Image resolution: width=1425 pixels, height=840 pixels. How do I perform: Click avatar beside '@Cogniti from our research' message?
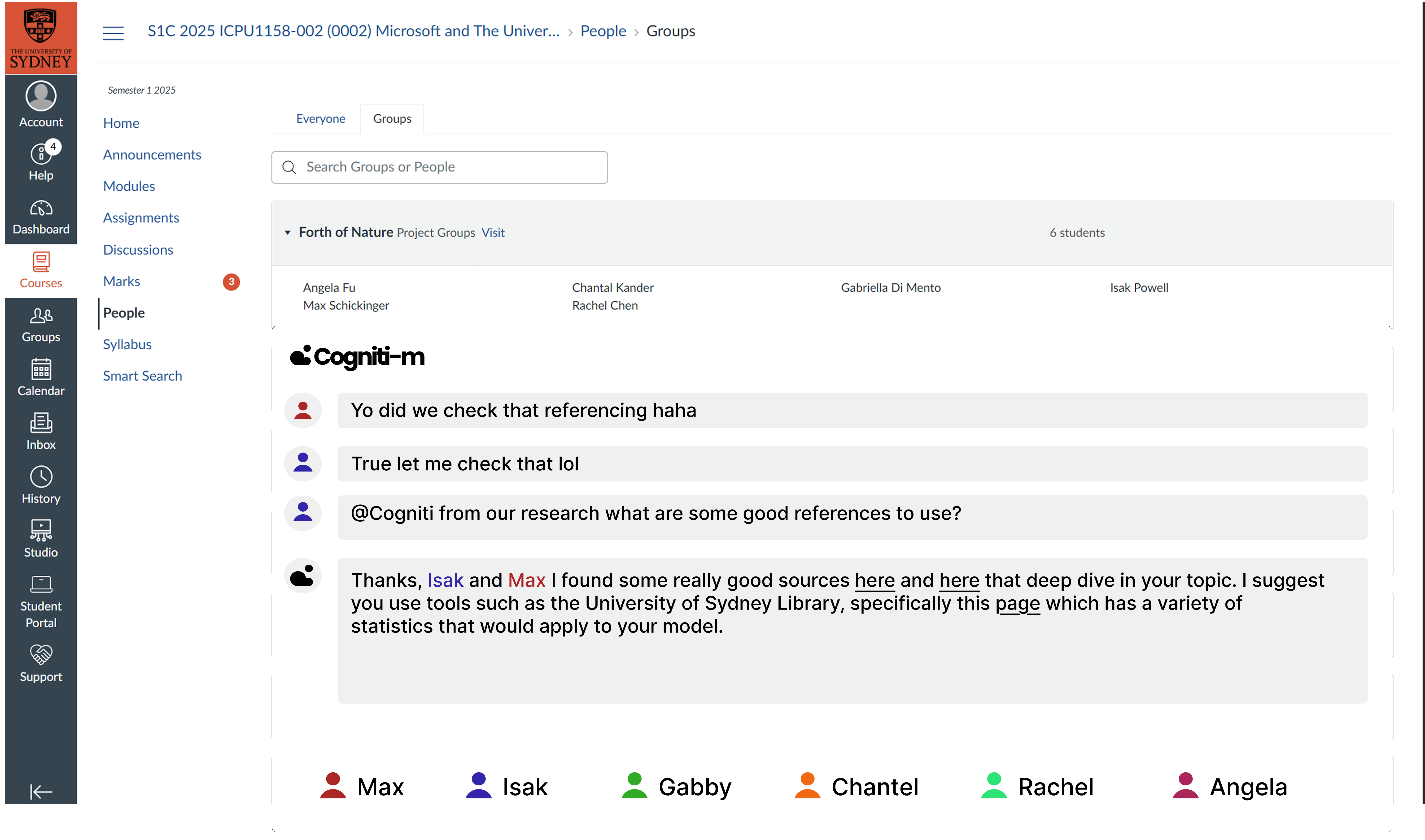303,513
